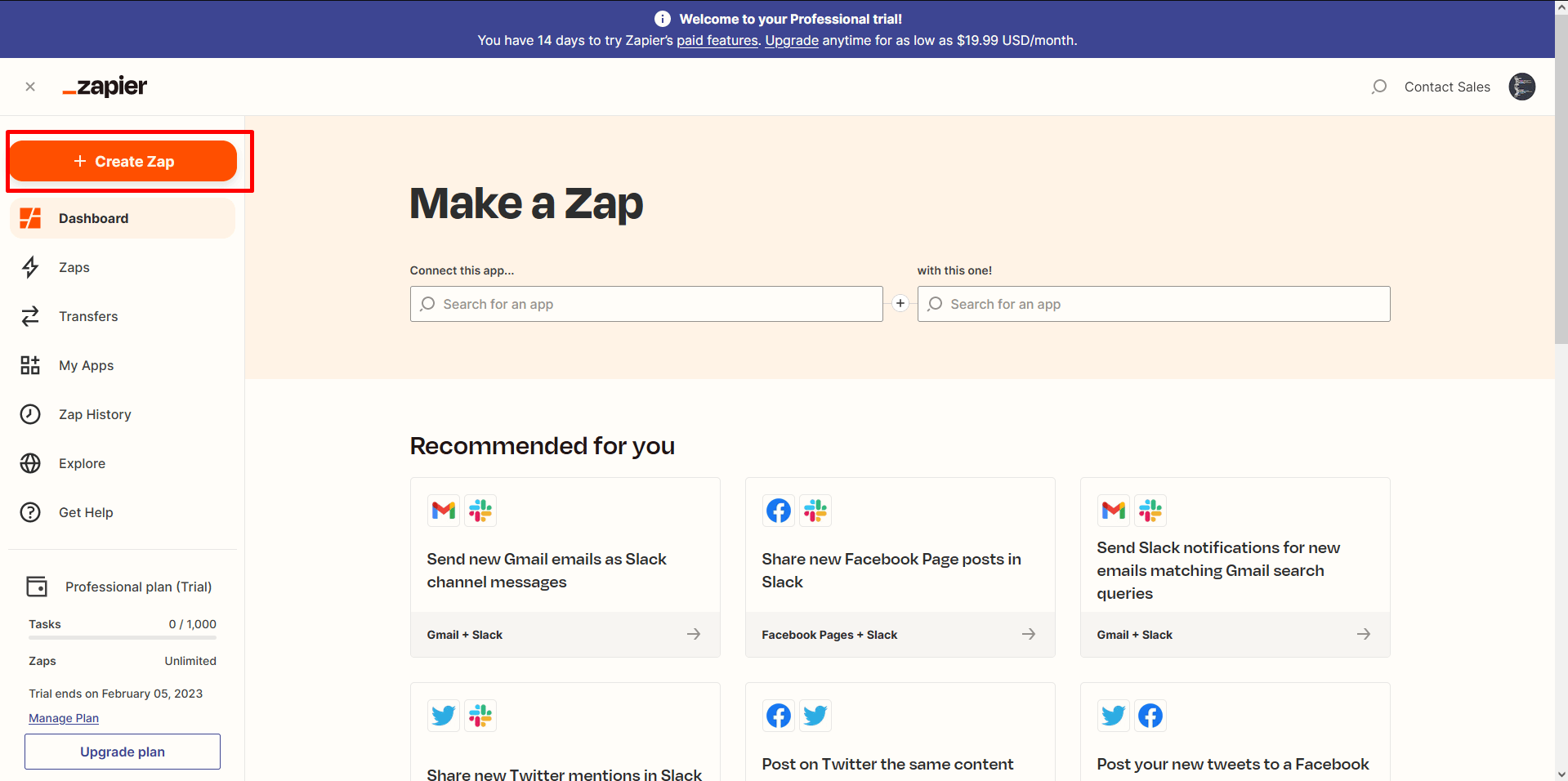The height and width of the screenshot is (781, 1568).
Task: Open Transfers via the arrows icon
Action: (x=30, y=316)
